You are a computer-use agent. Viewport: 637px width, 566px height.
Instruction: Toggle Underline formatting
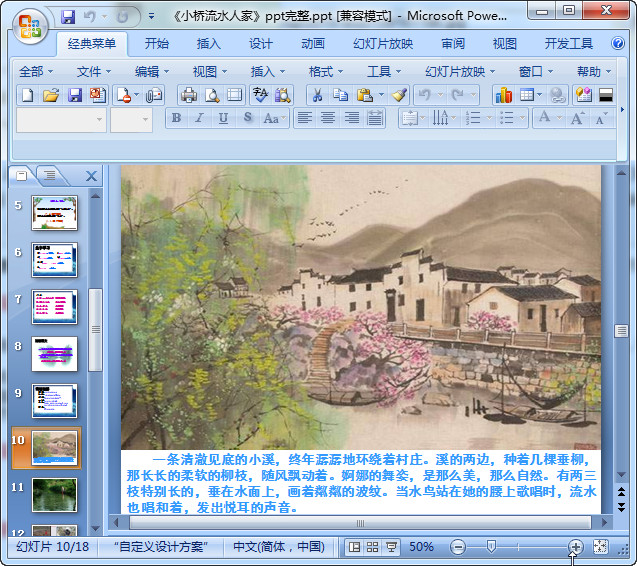pos(223,118)
